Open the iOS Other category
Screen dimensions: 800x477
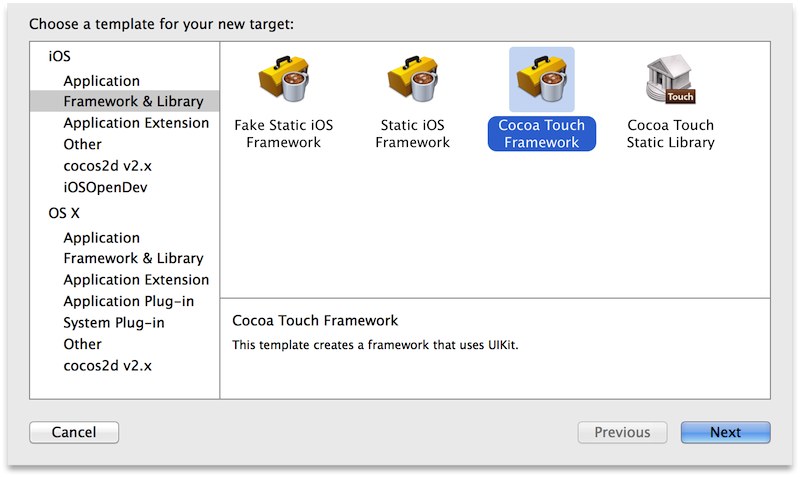click(83, 144)
